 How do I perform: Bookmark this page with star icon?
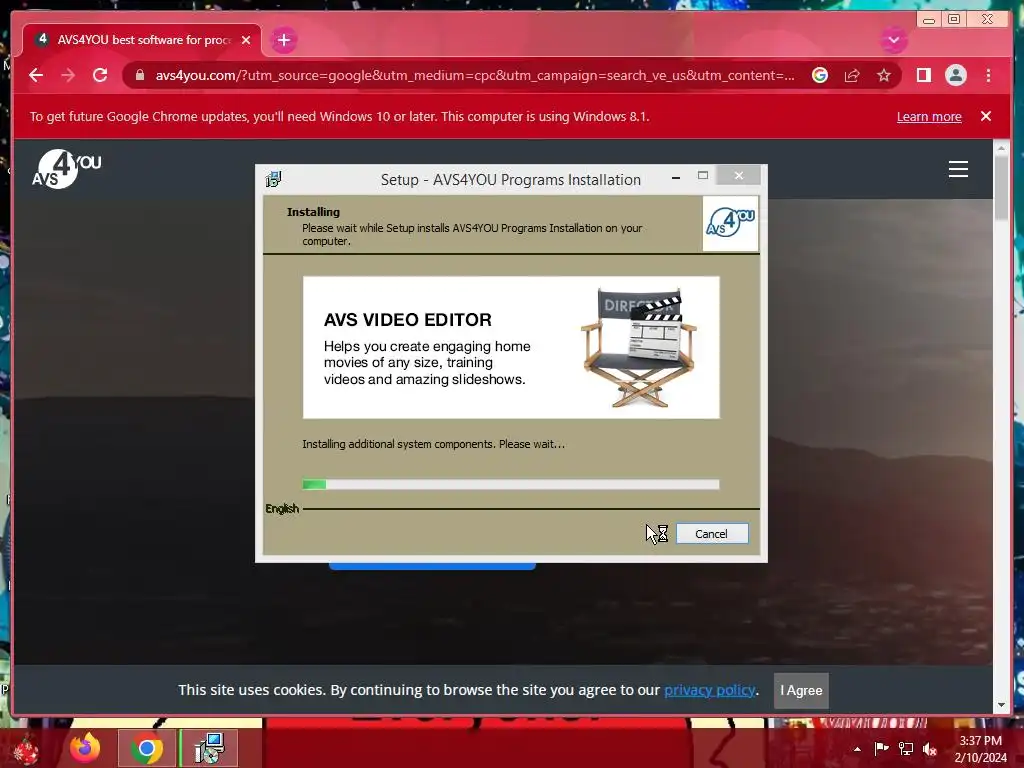point(884,75)
